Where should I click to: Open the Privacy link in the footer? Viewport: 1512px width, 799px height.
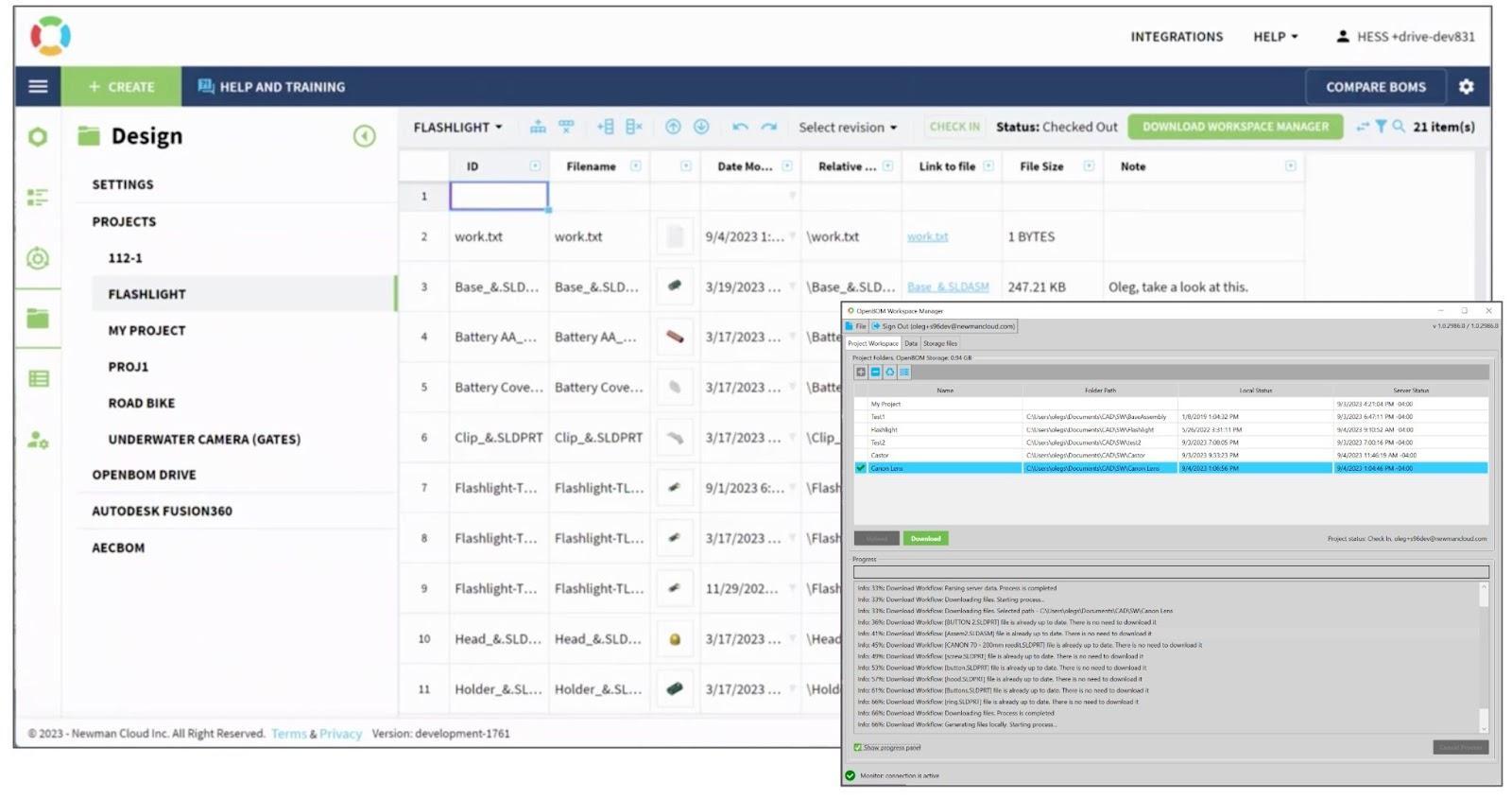point(340,734)
